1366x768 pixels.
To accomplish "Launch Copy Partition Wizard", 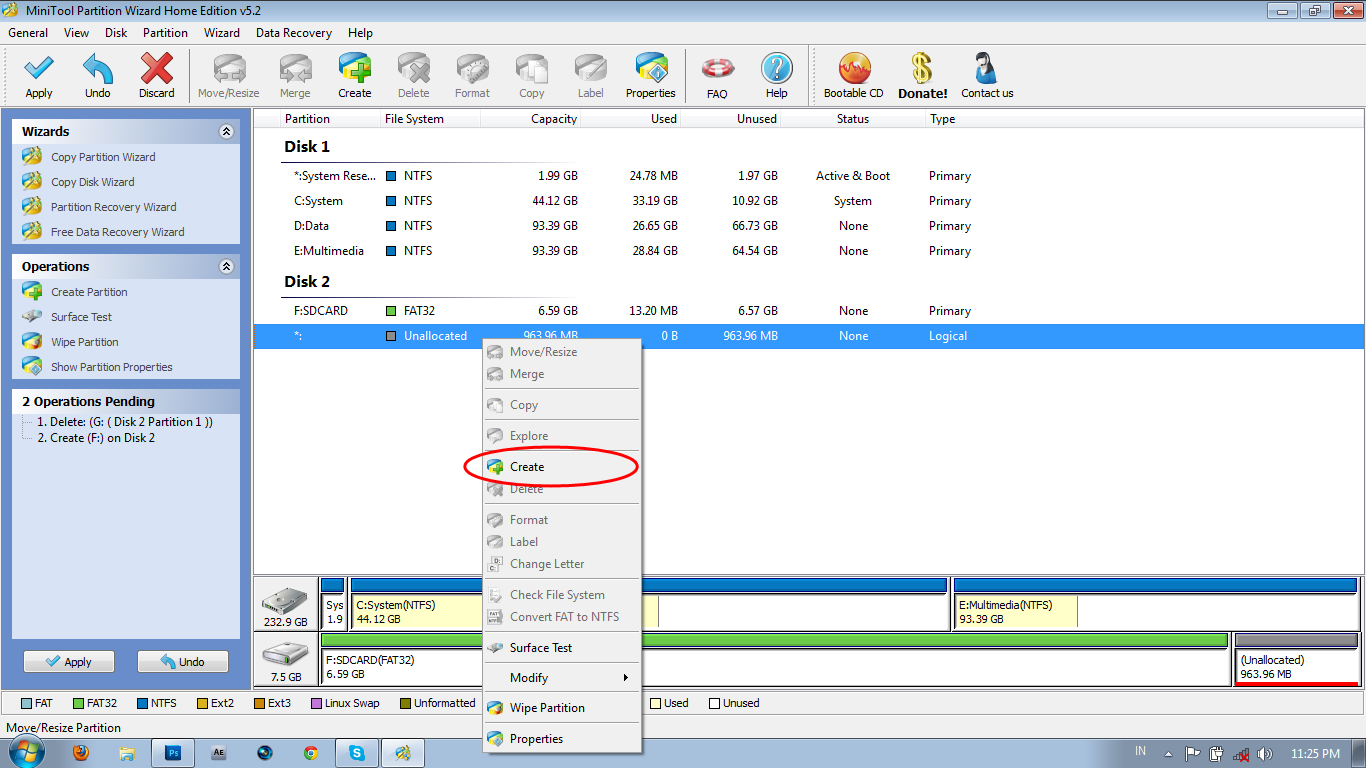I will (x=103, y=157).
